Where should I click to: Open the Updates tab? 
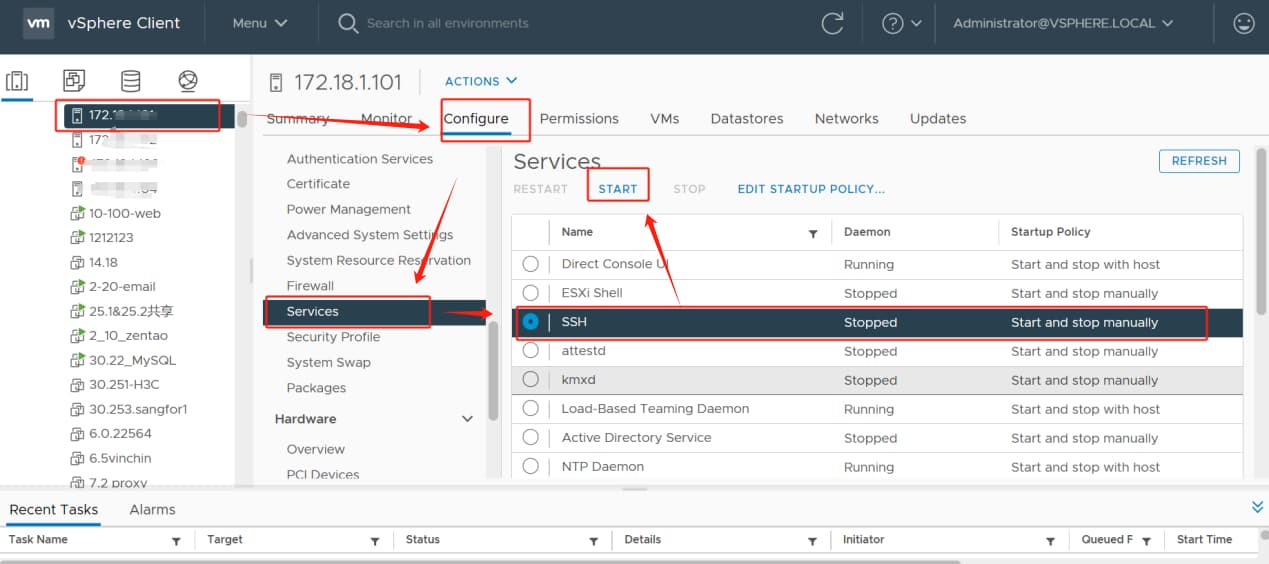(x=938, y=118)
